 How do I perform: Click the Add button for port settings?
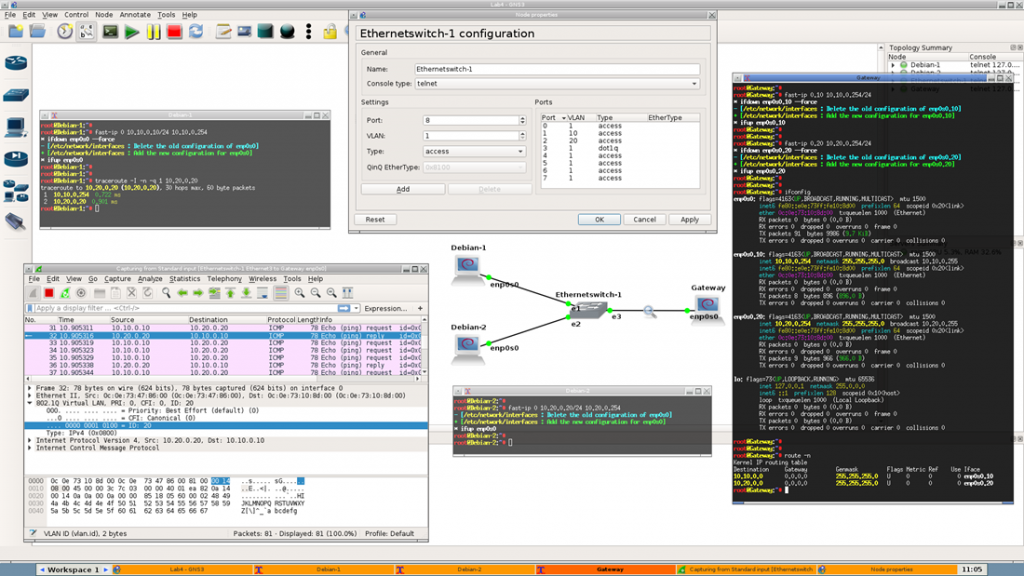point(402,189)
